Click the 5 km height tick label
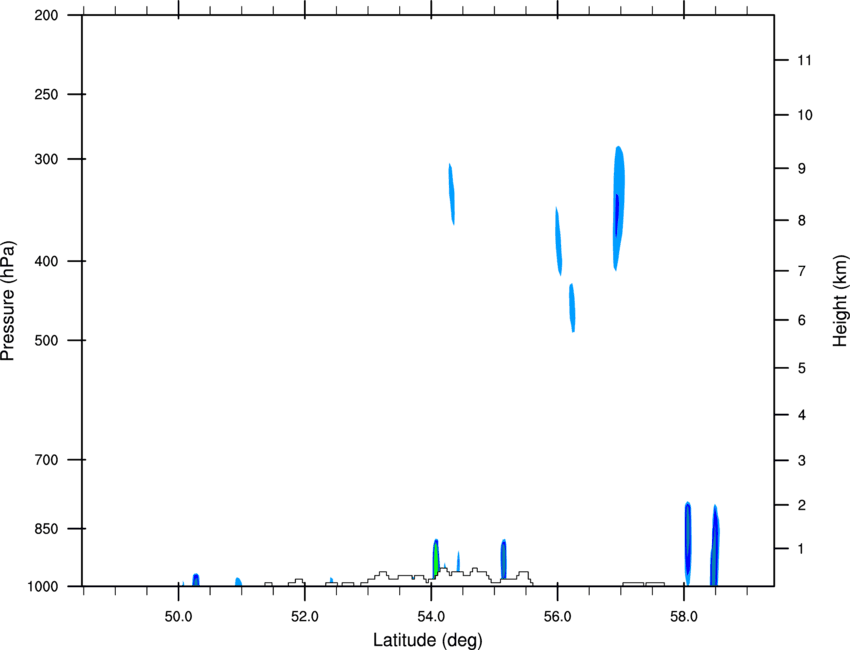 click(802, 369)
